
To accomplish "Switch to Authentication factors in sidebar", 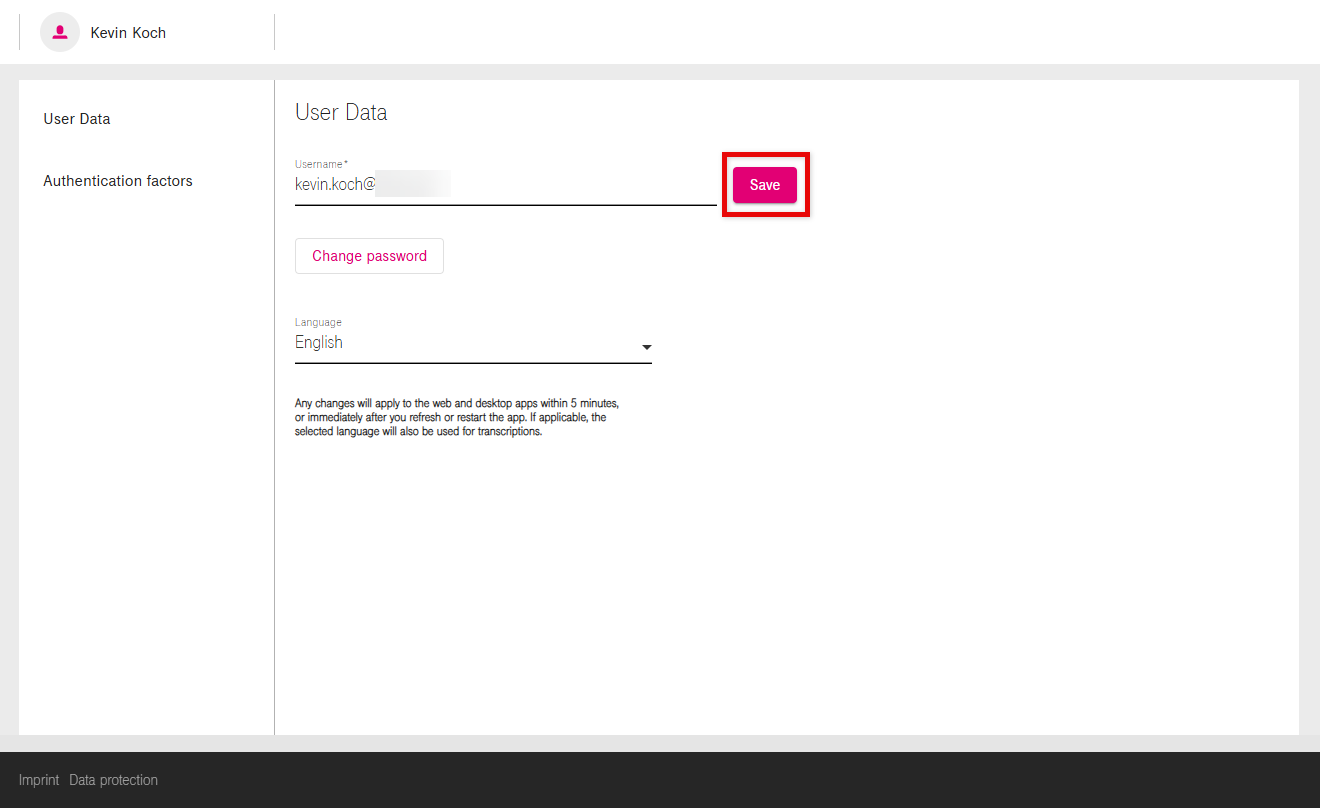I will [118, 181].
